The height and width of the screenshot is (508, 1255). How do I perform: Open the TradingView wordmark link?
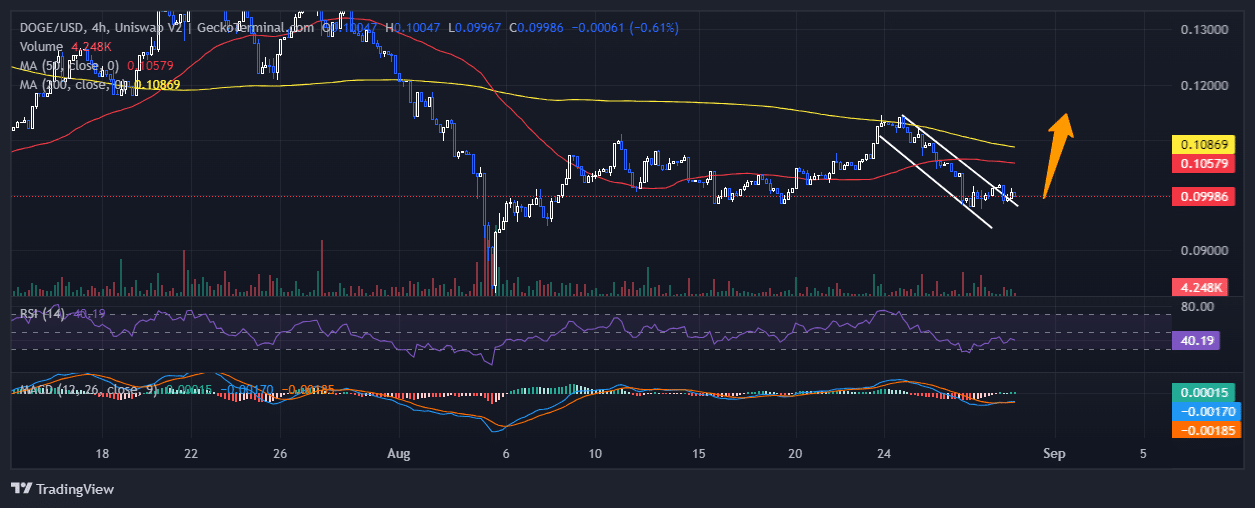point(75,489)
